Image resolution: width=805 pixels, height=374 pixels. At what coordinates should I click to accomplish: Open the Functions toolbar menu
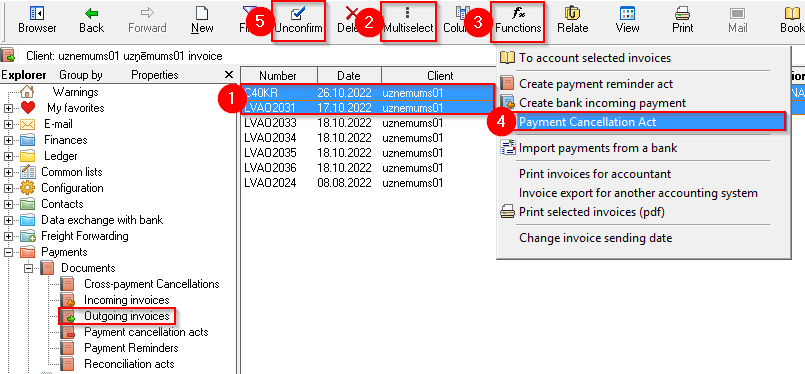pyautogui.click(x=518, y=21)
